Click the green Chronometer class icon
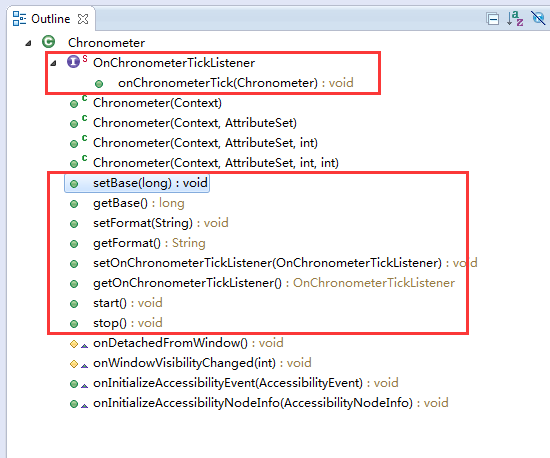Image resolution: width=550 pixels, height=458 pixels. (48, 42)
